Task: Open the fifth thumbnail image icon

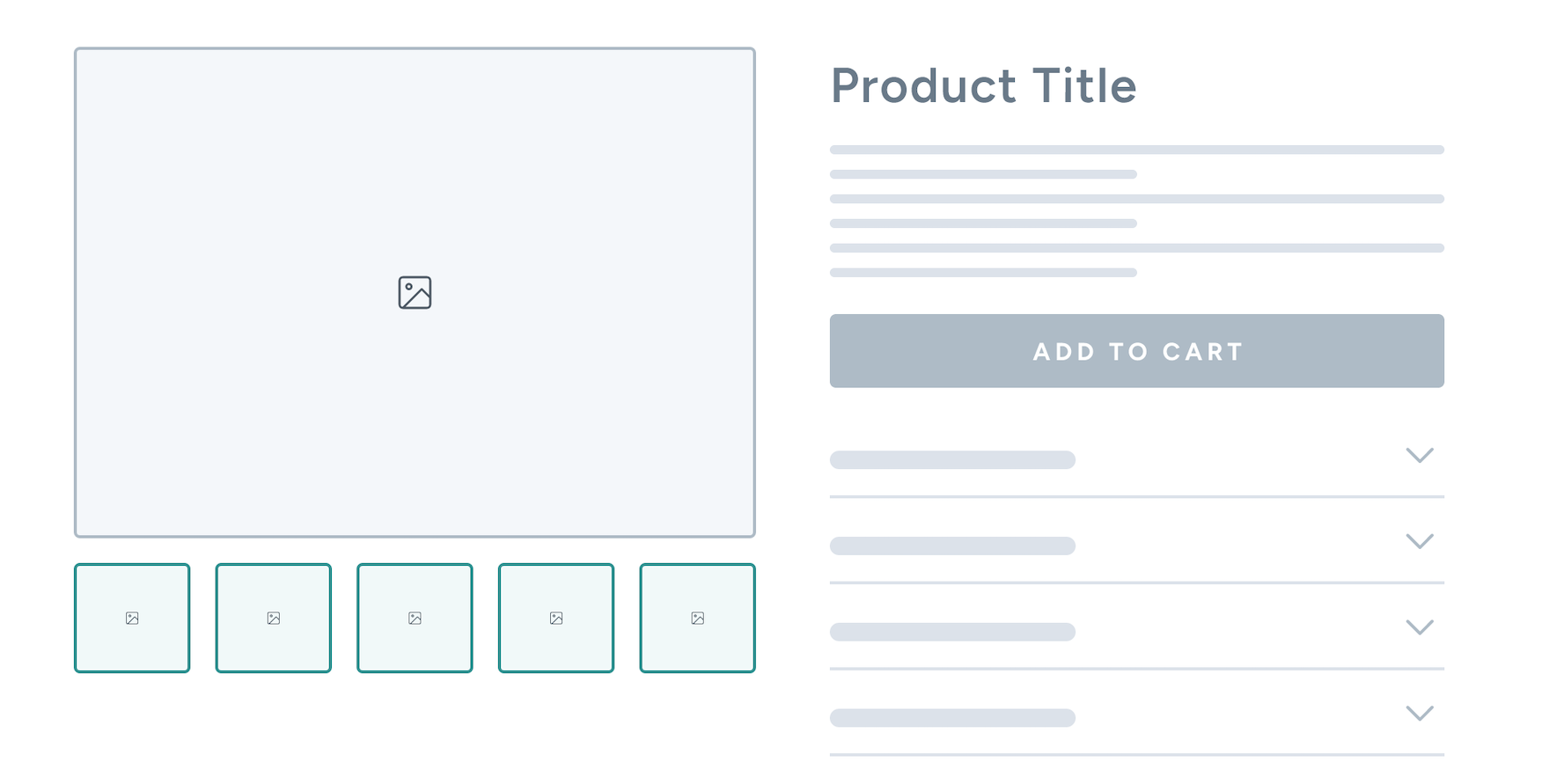Action: [x=698, y=619]
